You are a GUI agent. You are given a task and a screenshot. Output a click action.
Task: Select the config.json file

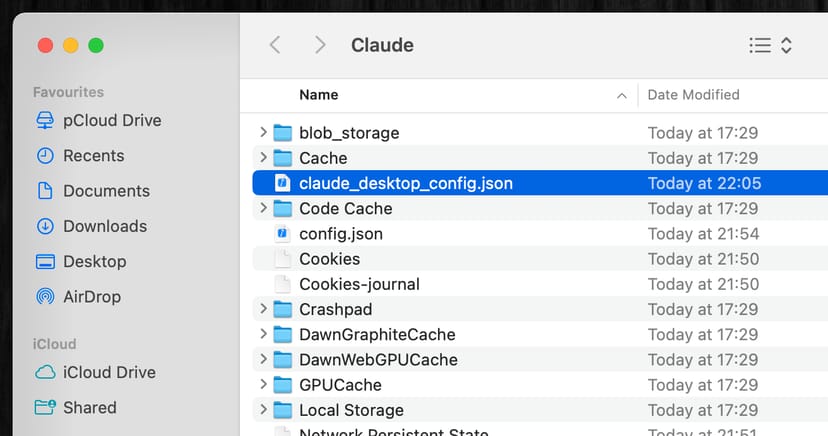click(x=340, y=234)
